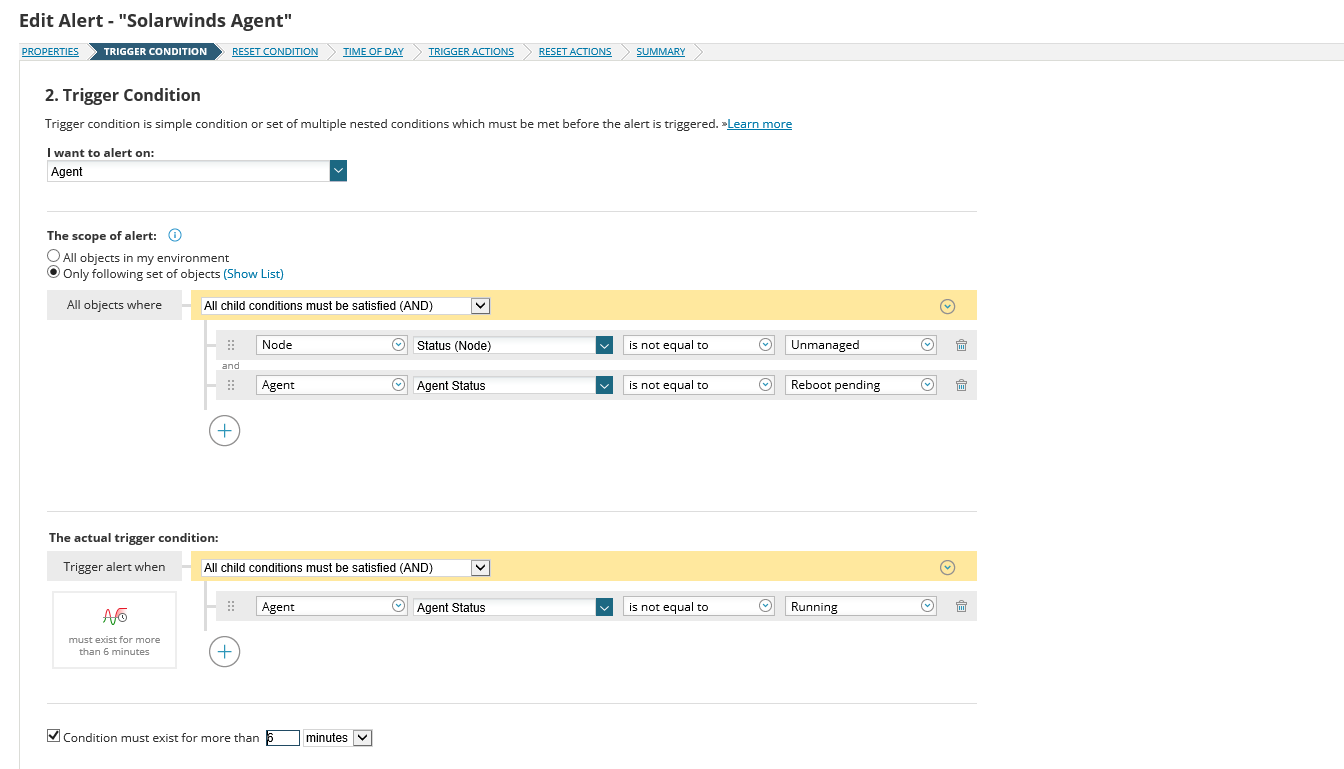This screenshot has height=769, width=1344.
Task: Grab the drag handle of Reboot pending row
Action: point(231,385)
